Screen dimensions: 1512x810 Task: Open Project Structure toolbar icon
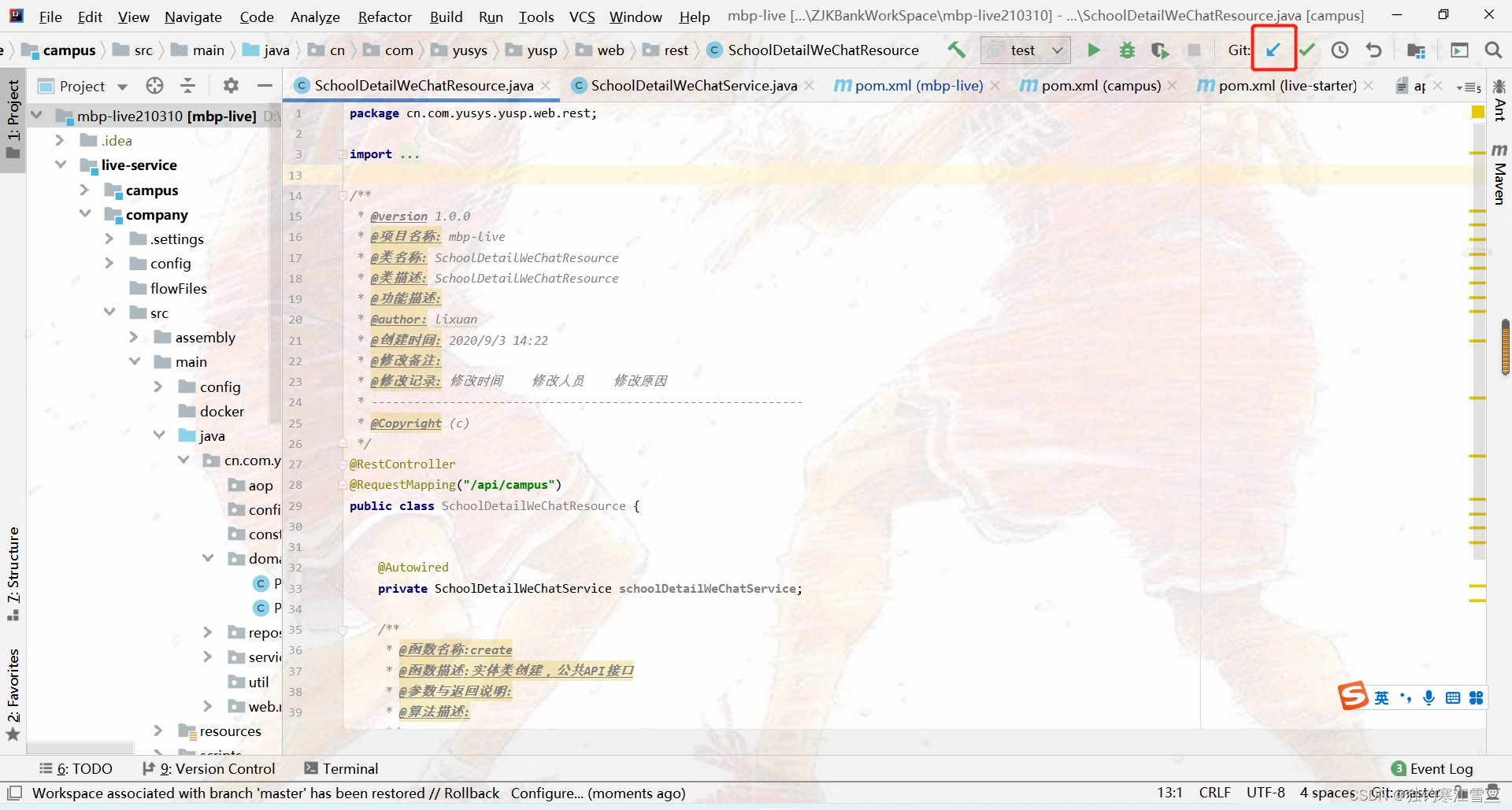coord(1416,50)
